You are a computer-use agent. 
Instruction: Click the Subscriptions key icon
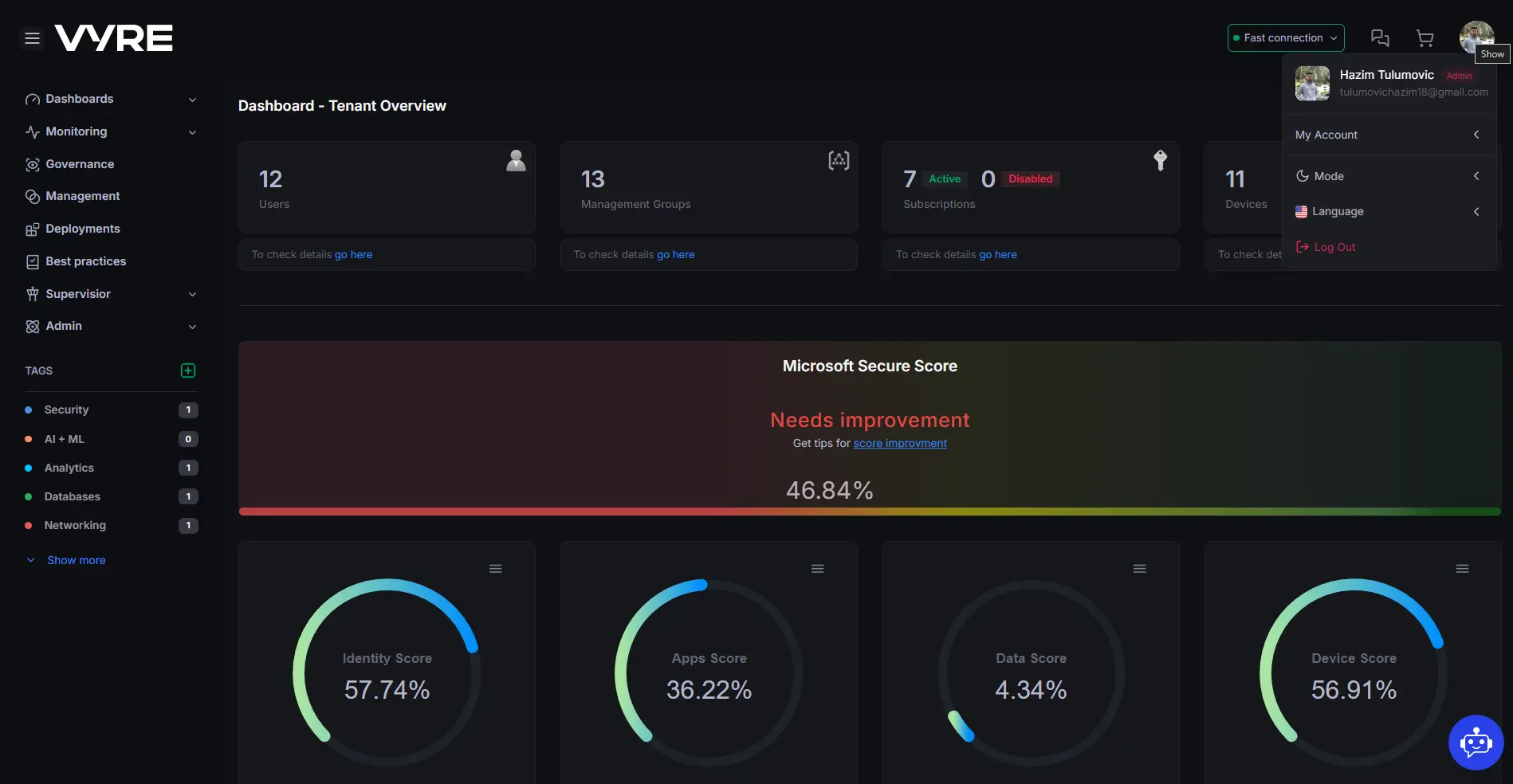1161,161
